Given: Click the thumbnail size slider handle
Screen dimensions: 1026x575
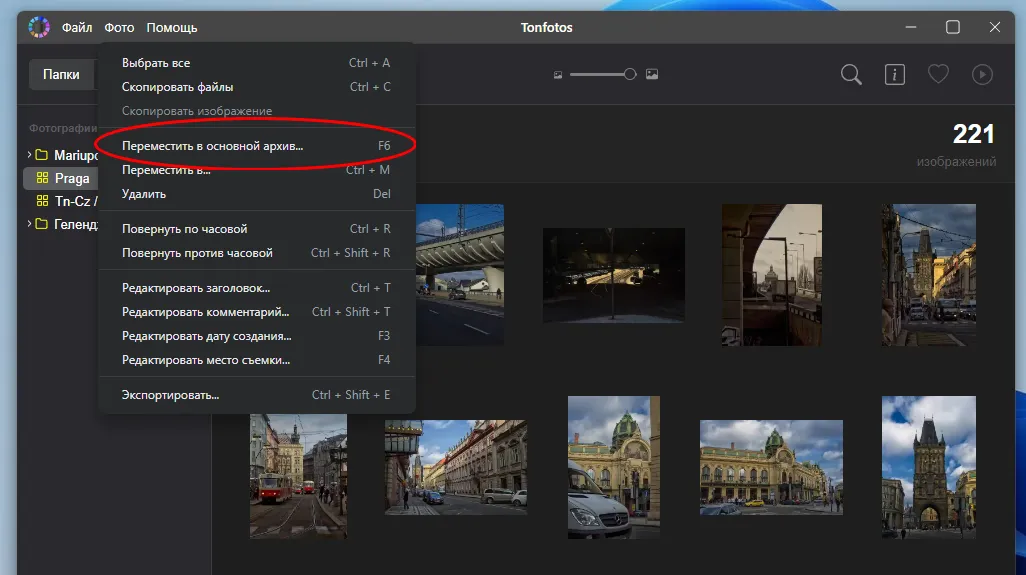Looking at the screenshot, I should (630, 74).
